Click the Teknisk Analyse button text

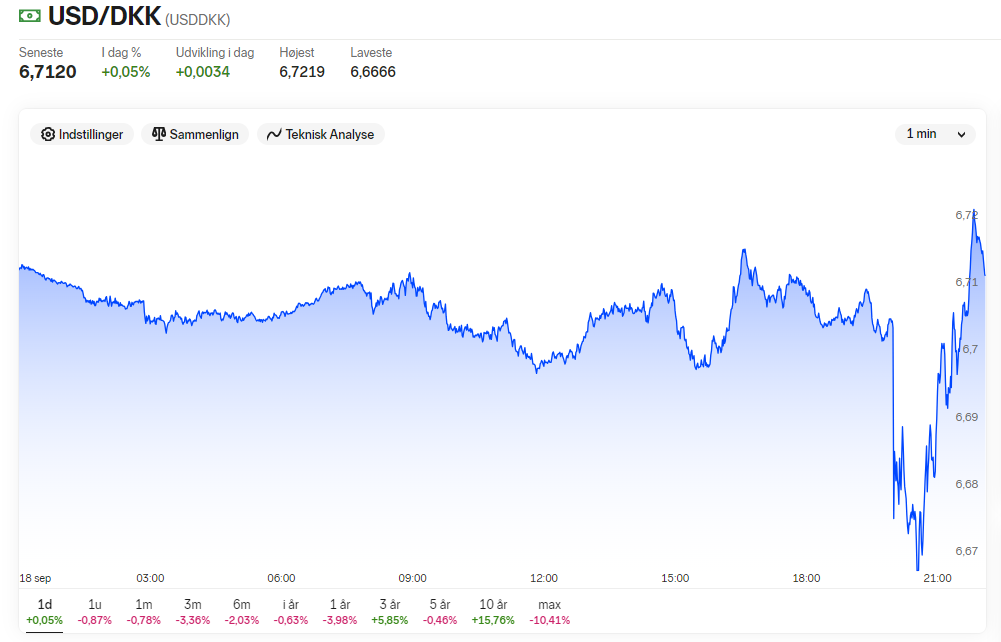[x=329, y=134]
